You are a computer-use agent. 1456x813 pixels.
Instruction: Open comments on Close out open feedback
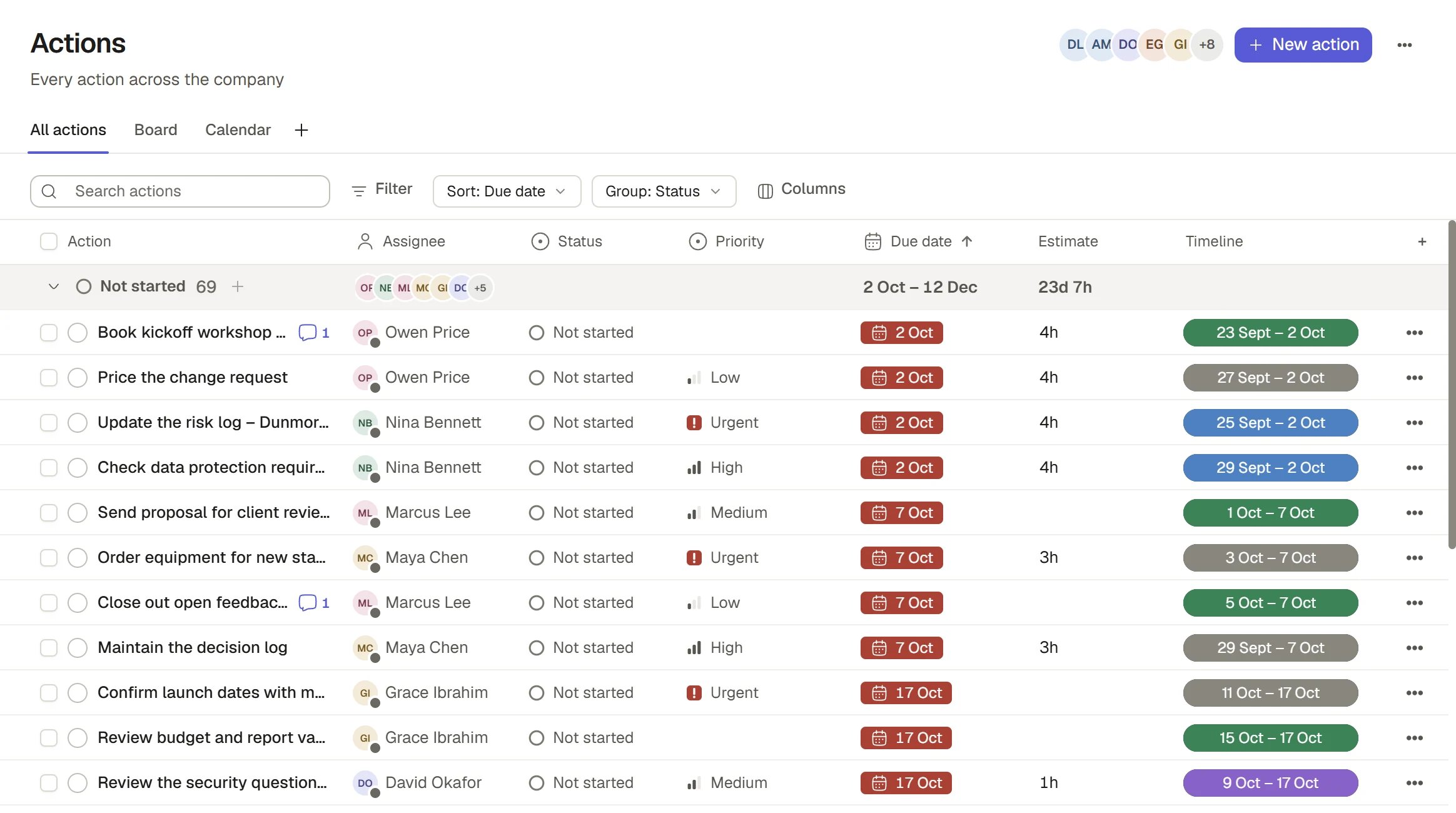point(314,602)
